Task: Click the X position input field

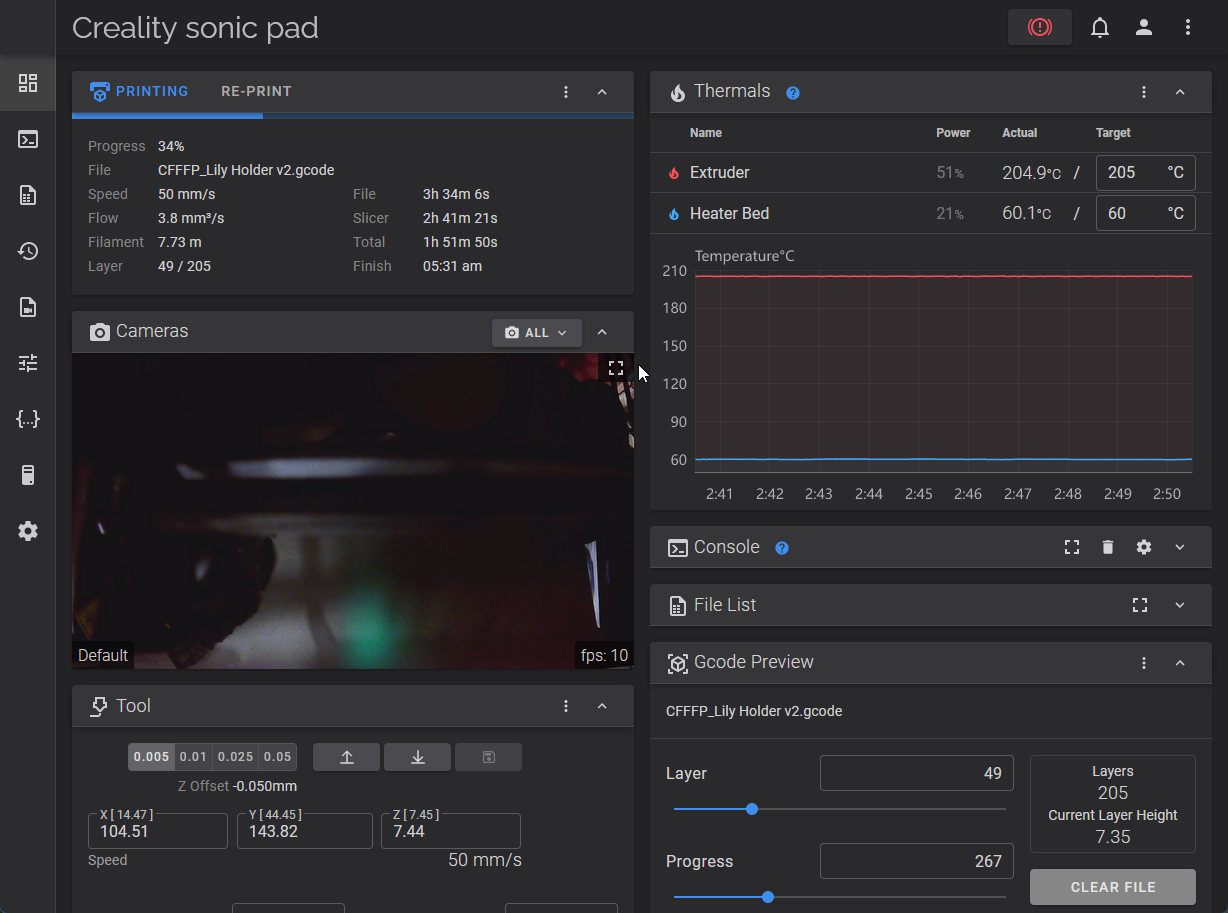Action: [158, 831]
